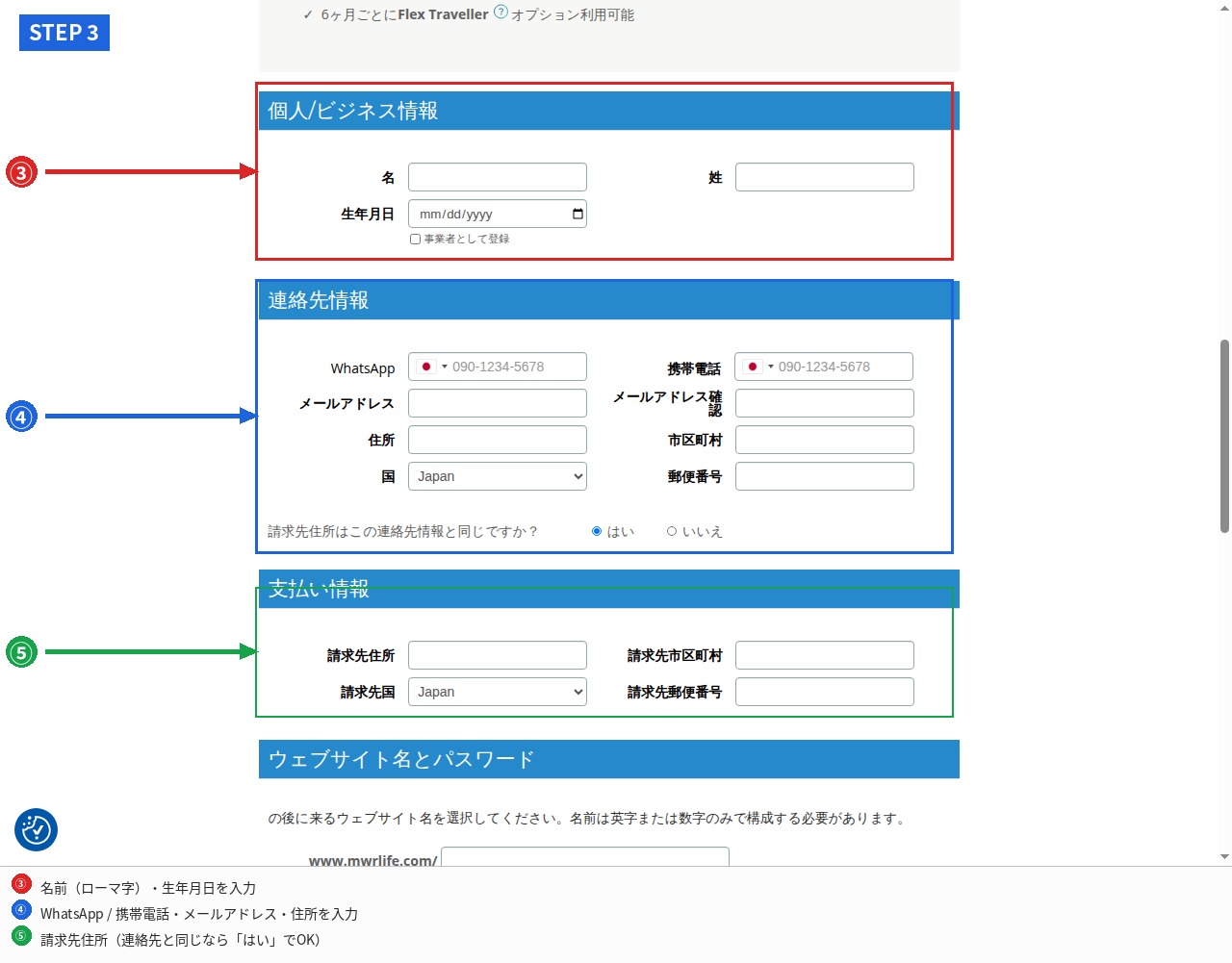Click the メールアドレス input field
This screenshot has height=963, width=1232.
pos(498,403)
